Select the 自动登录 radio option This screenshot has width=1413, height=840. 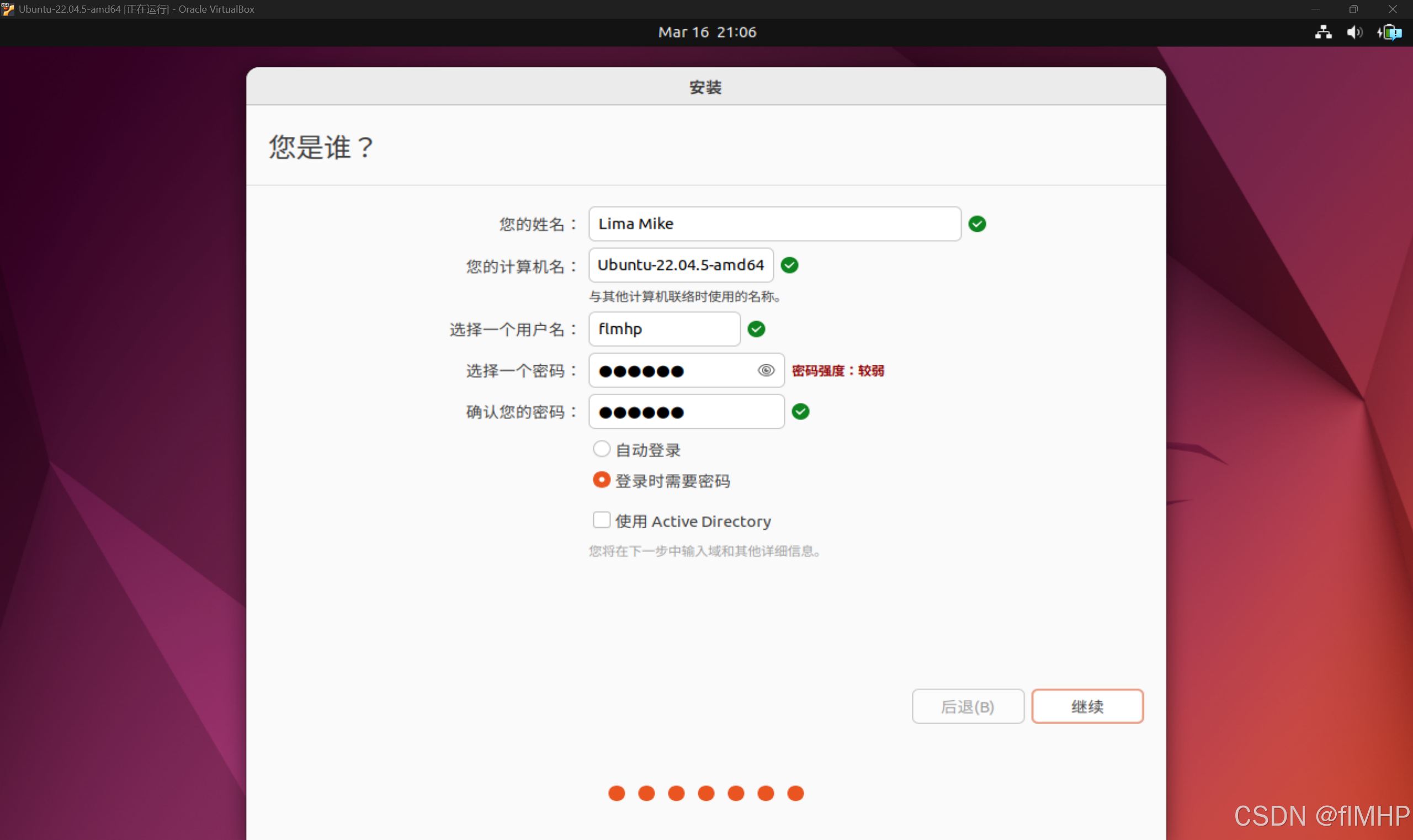point(601,449)
